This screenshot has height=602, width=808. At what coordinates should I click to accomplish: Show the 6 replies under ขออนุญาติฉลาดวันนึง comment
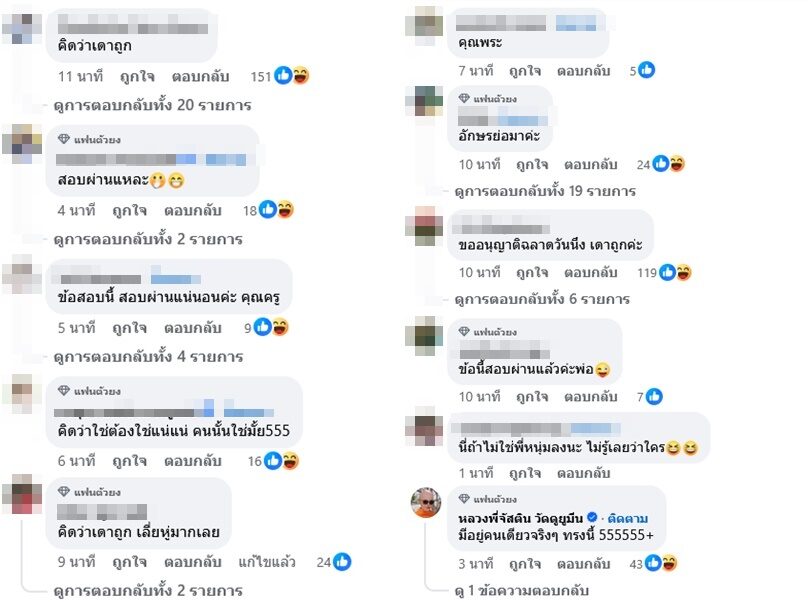pos(542,299)
